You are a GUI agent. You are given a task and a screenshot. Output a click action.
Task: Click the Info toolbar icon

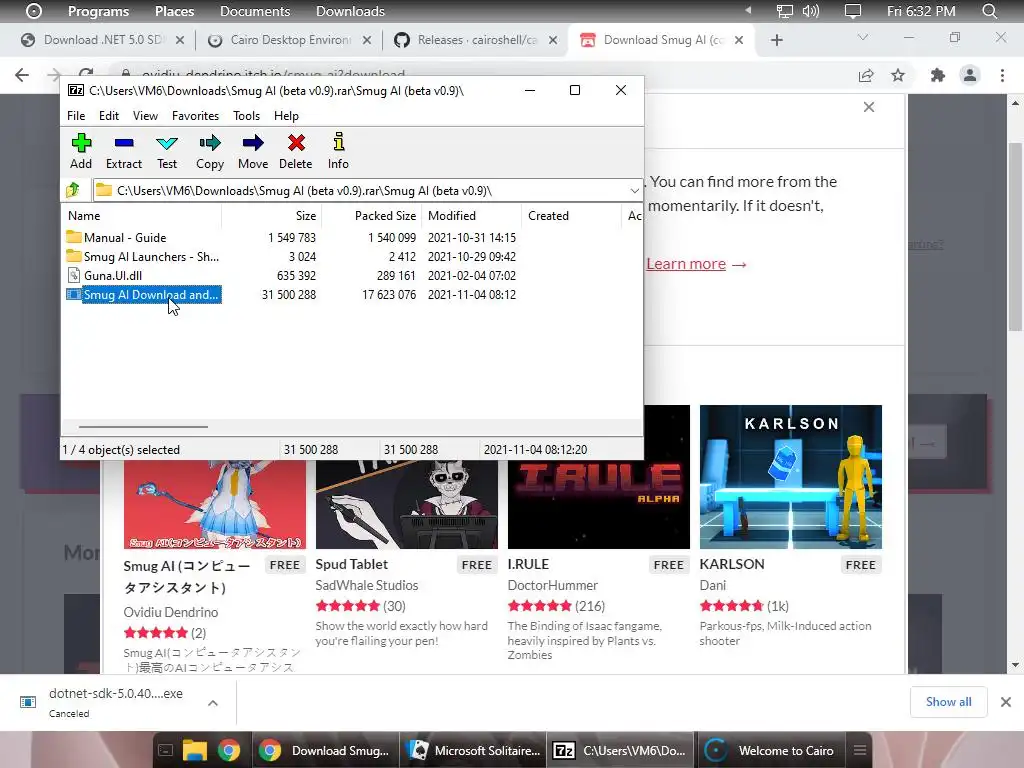pyautogui.click(x=338, y=152)
